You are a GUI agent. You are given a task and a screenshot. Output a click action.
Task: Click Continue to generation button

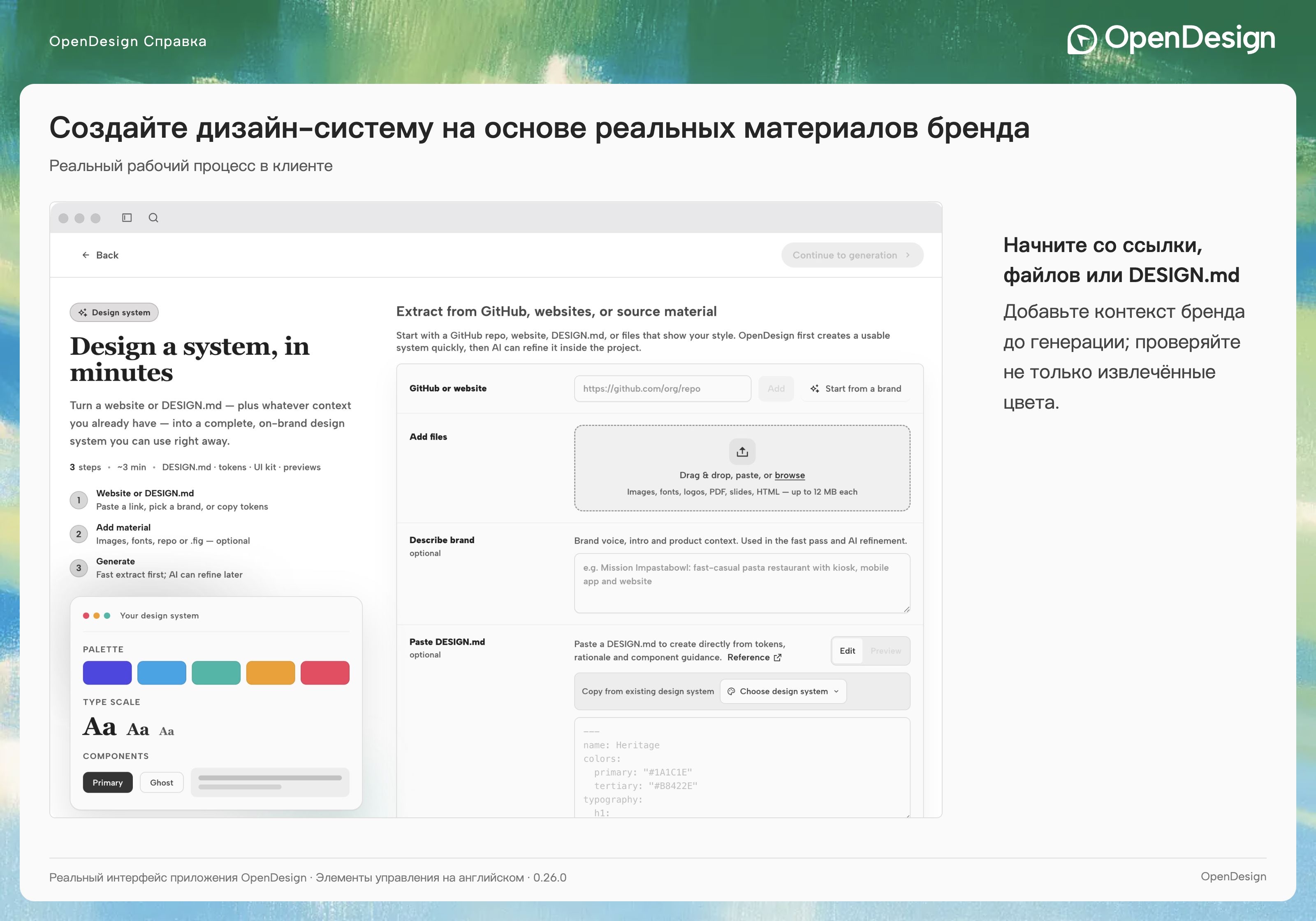click(852, 255)
